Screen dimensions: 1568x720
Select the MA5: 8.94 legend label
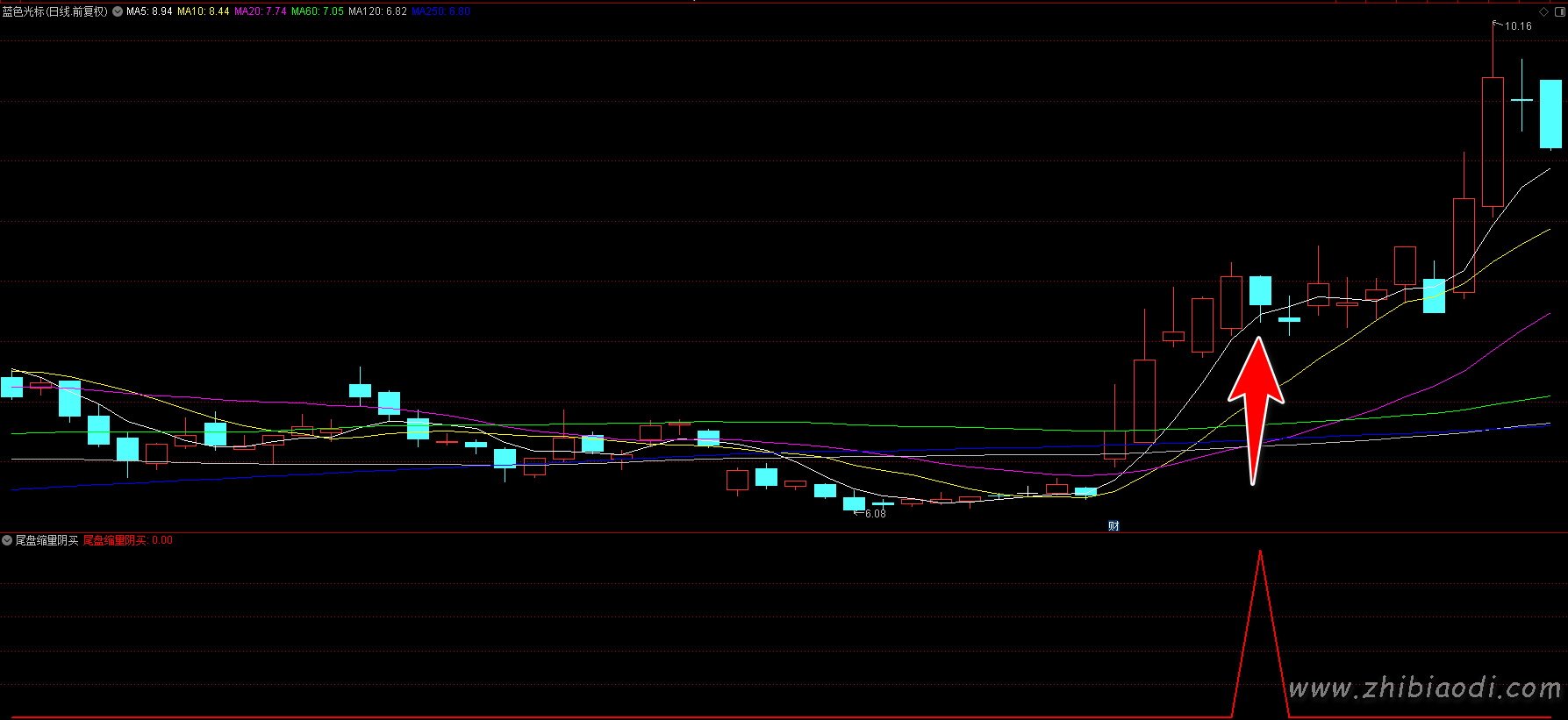149,11
